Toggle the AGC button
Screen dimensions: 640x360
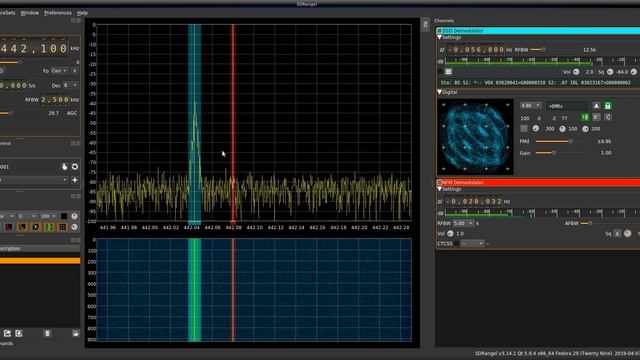coord(72,113)
